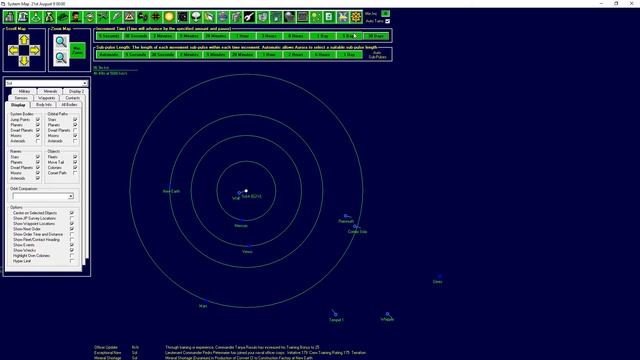The width and height of the screenshot is (640, 360).
Task: Set sub-pulse length to 6 Hours
Action: coord(322,54)
